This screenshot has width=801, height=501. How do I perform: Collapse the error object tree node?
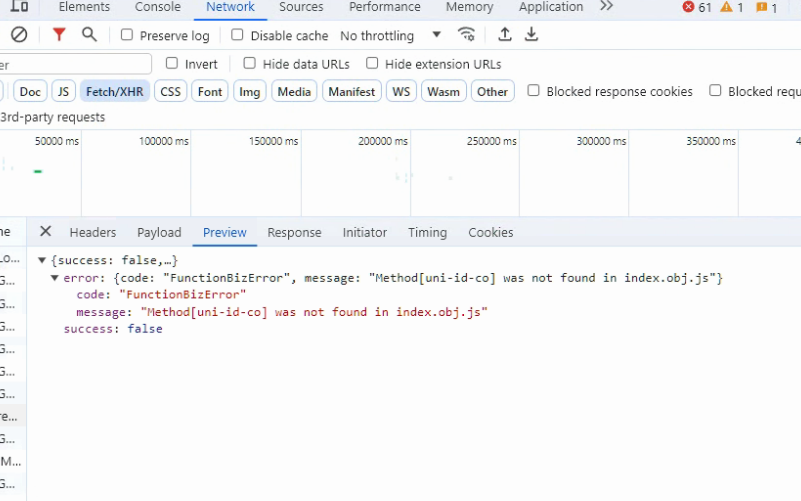(x=55, y=278)
